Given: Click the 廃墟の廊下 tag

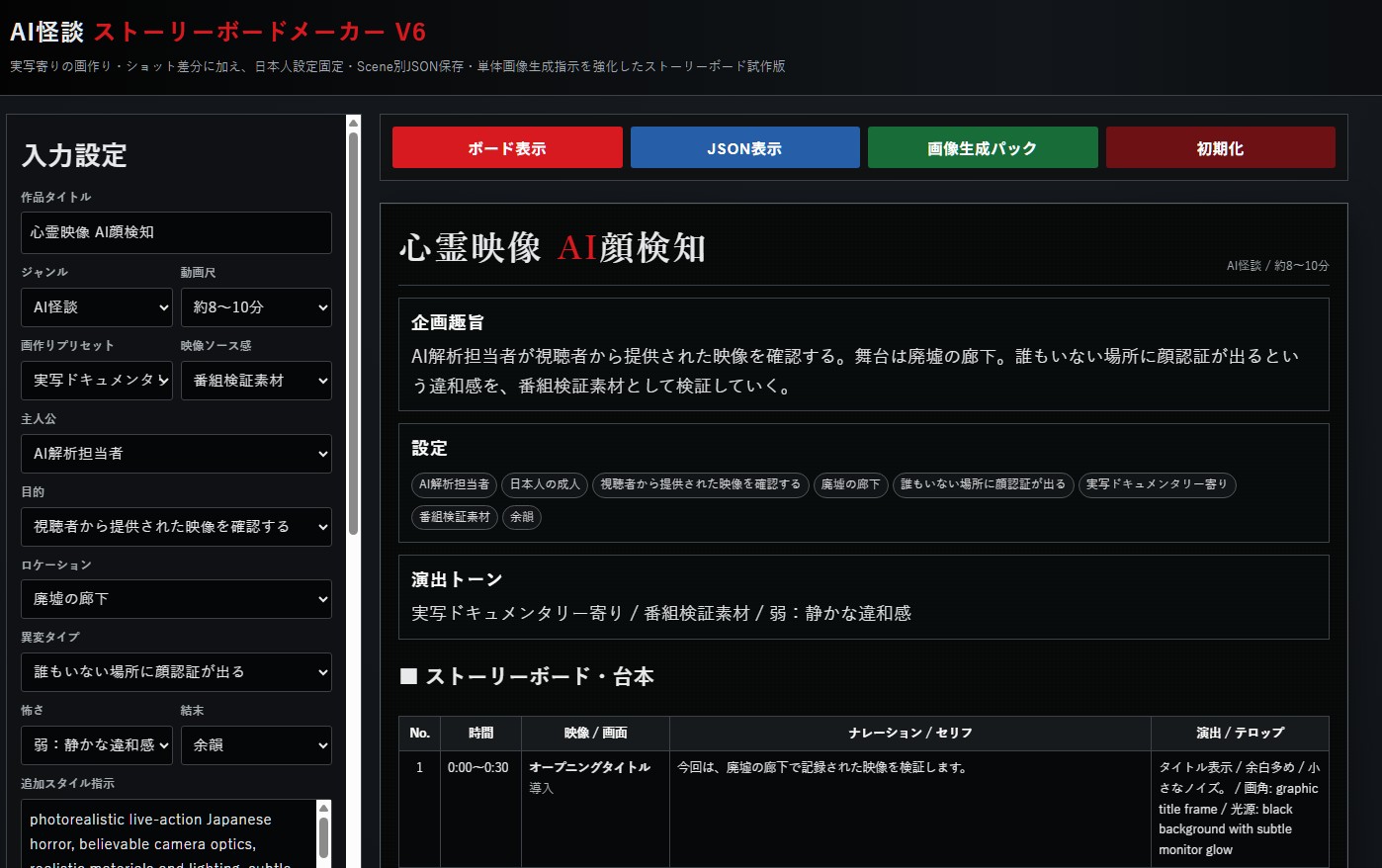Looking at the screenshot, I should click(x=851, y=484).
